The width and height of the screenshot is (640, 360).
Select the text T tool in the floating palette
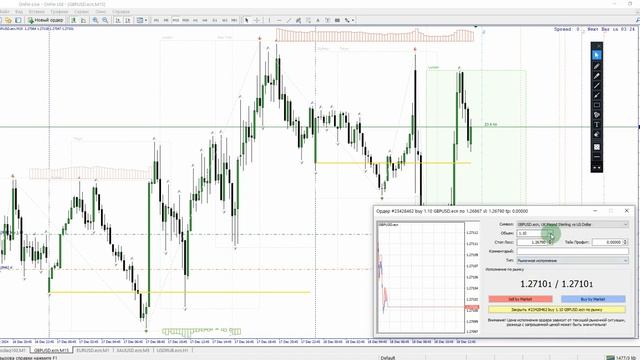(597, 125)
